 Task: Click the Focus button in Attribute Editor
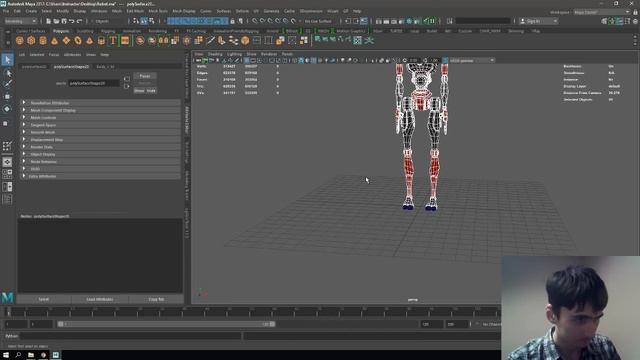145,76
